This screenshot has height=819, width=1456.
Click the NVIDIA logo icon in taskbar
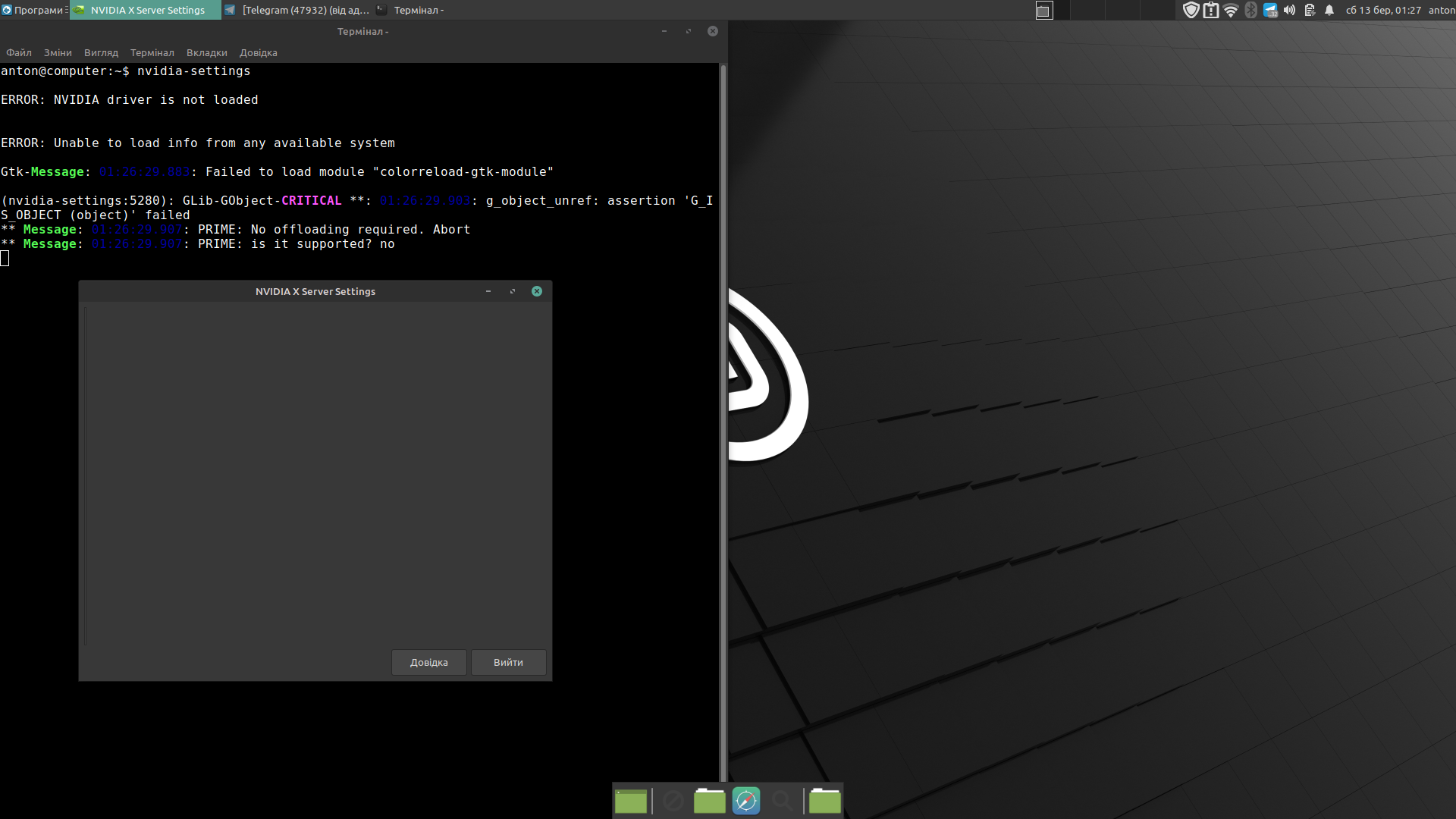coord(79,10)
